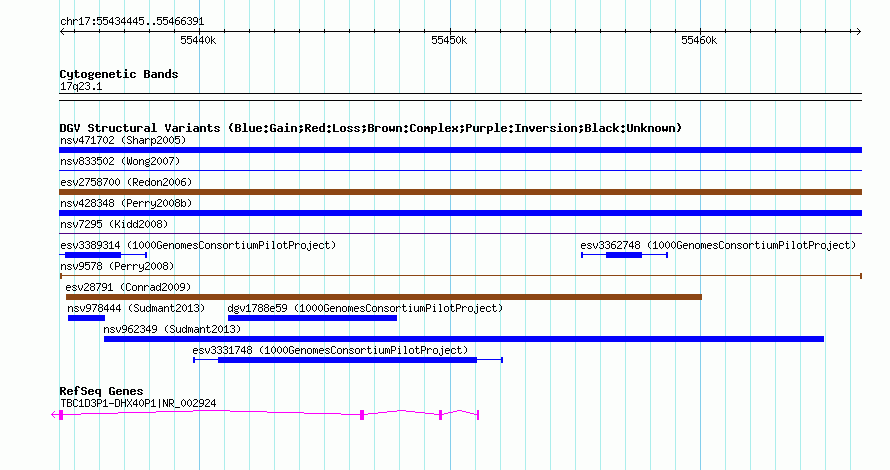Click the nsv471702 (Sharp2005) blue gain bar
The height and width of the screenshot is (470, 890).
pyautogui.click(x=460, y=150)
